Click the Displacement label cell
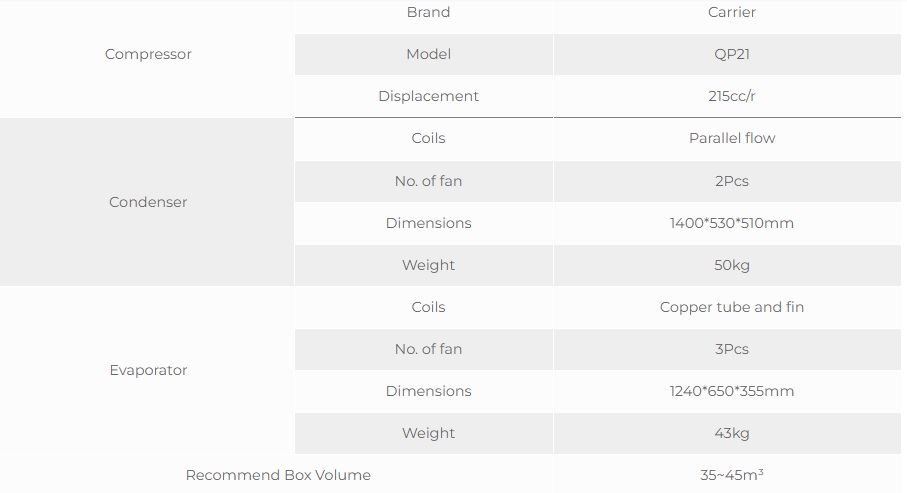907x493 pixels. click(428, 96)
